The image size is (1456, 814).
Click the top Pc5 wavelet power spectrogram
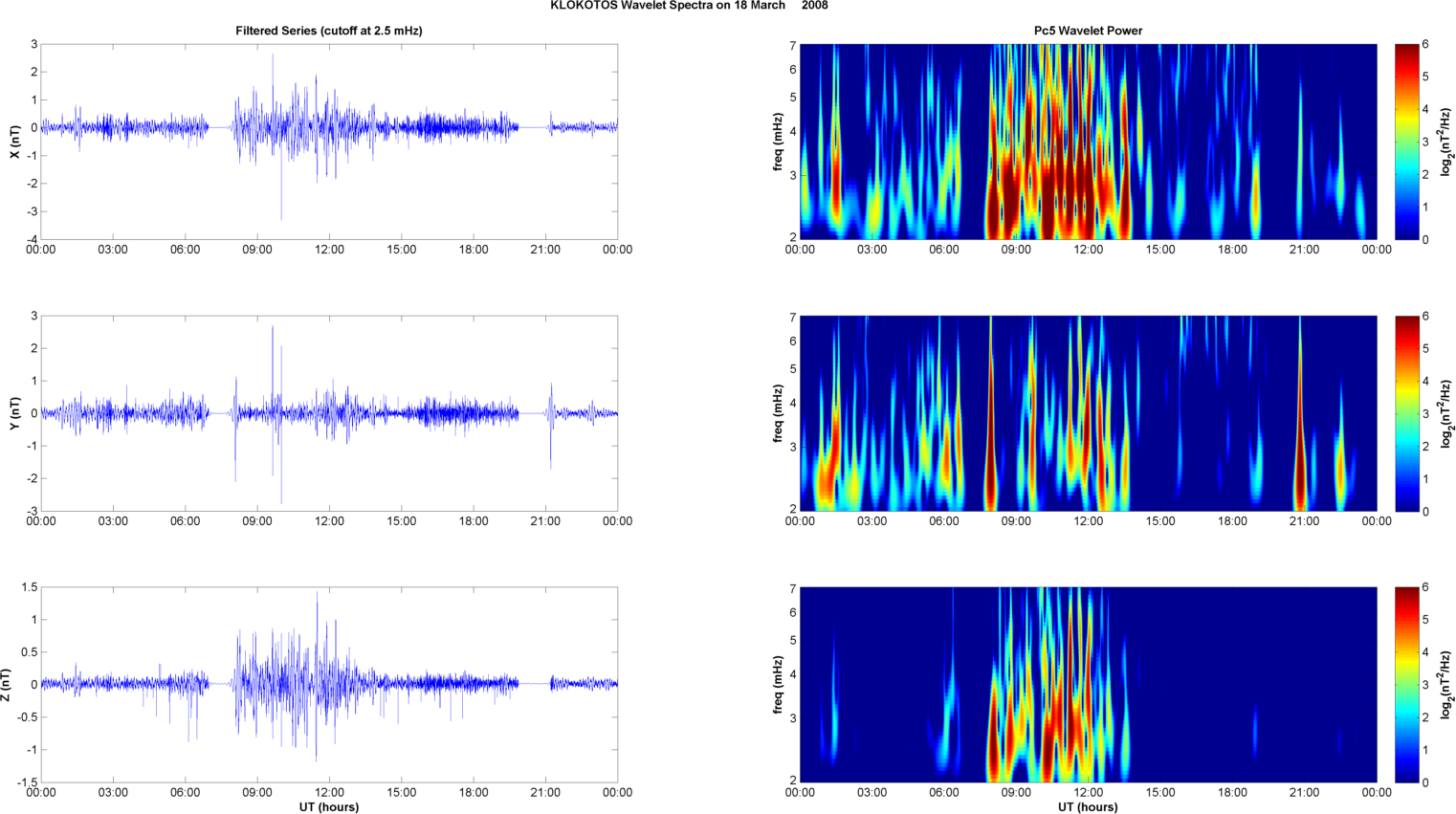pyautogui.click(x=1088, y=142)
